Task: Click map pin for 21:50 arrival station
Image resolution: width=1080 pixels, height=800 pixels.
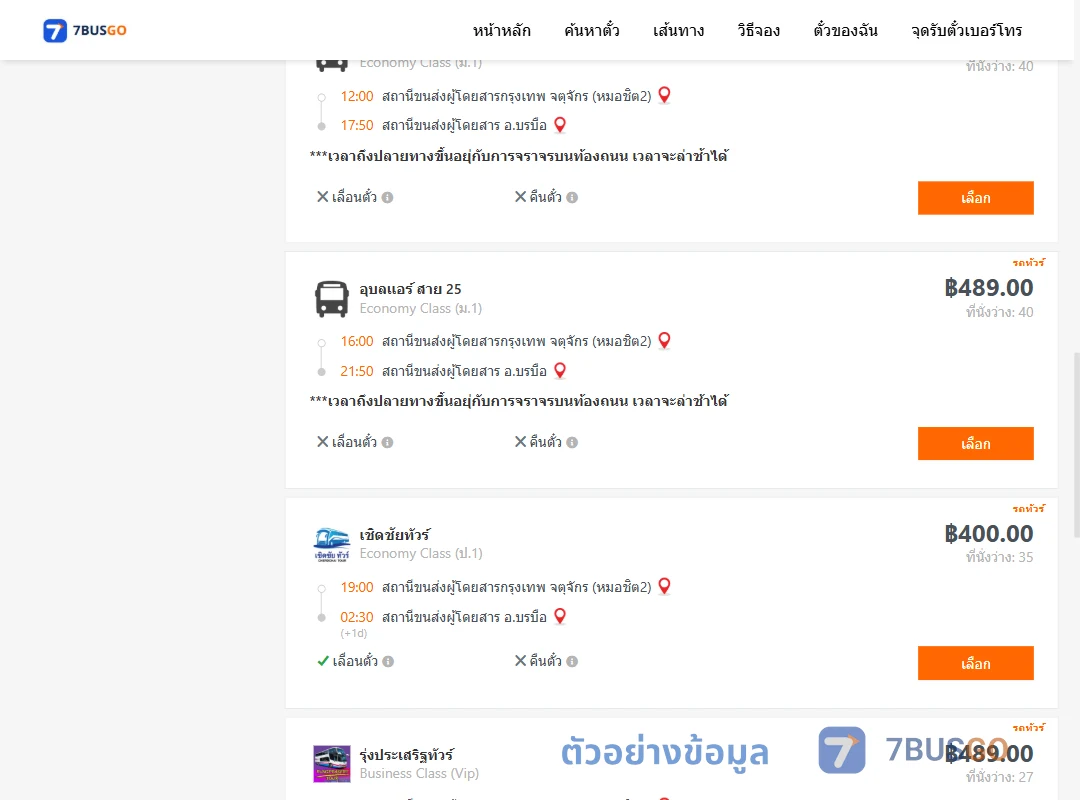Action: [560, 371]
